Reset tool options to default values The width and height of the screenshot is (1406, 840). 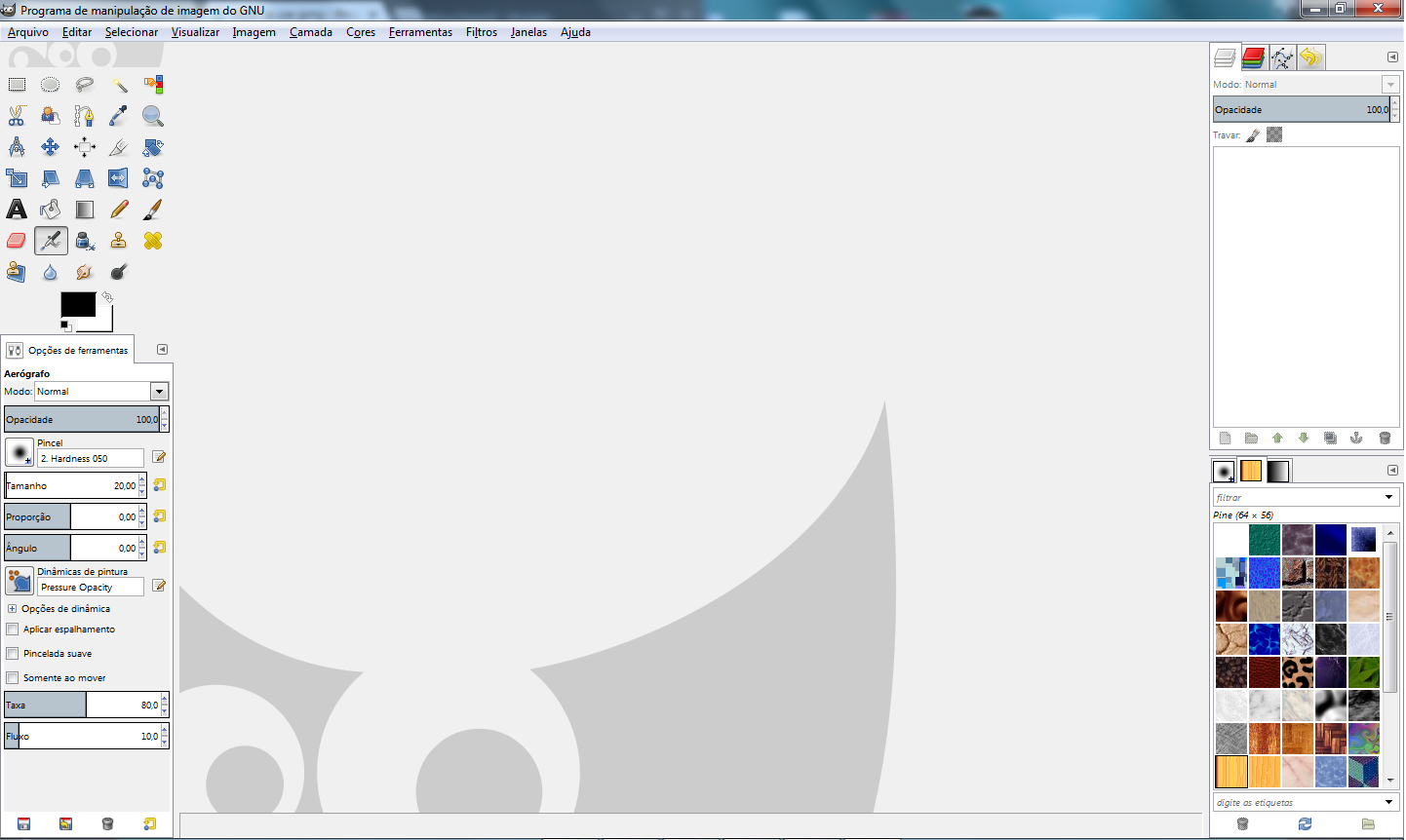click(x=149, y=824)
